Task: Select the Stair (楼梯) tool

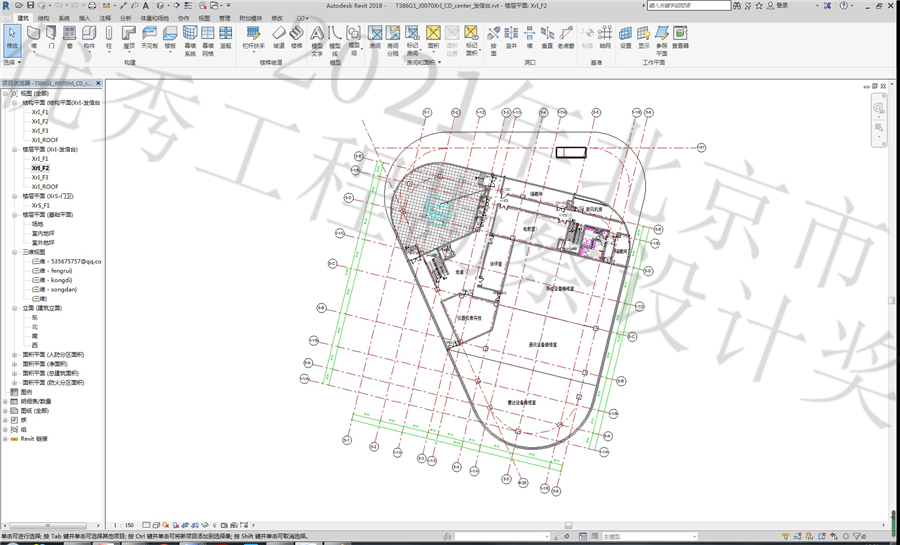Action: coord(296,37)
